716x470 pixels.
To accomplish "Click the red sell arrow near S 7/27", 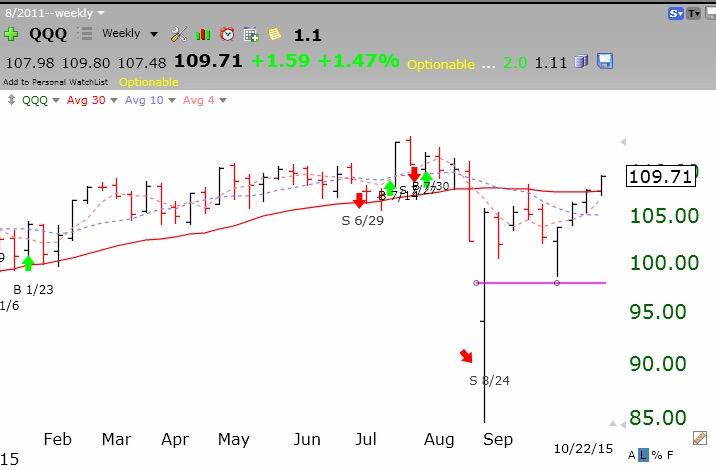I will click(x=414, y=174).
